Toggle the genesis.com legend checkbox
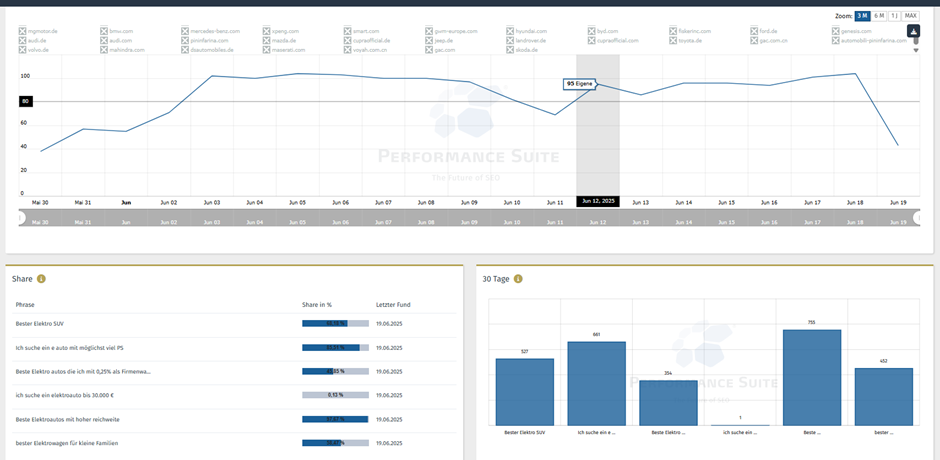This screenshot has height=460, width=940. click(836, 31)
